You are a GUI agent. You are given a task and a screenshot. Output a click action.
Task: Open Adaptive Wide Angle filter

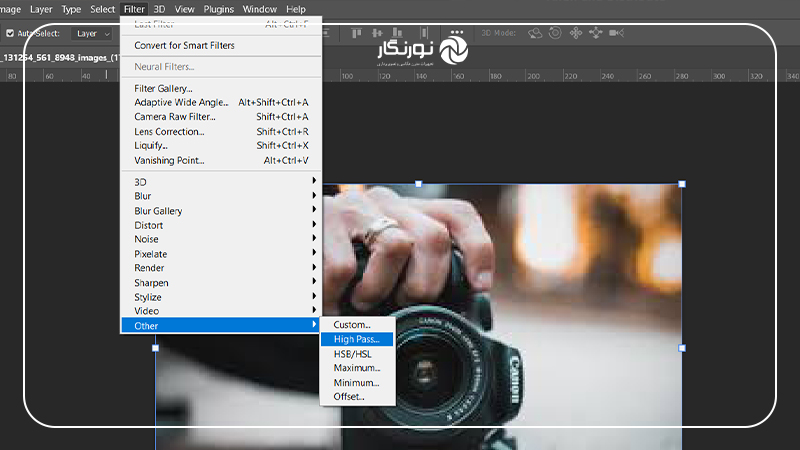pyautogui.click(x=221, y=103)
